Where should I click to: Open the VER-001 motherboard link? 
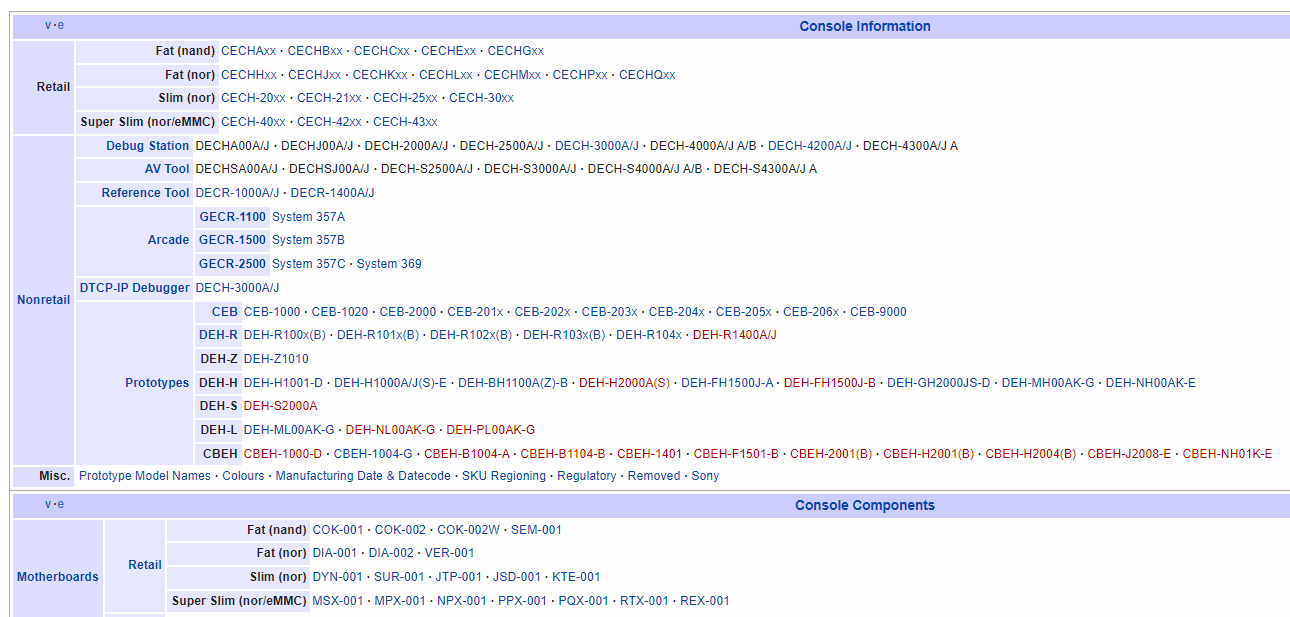click(x=449, y=553)
